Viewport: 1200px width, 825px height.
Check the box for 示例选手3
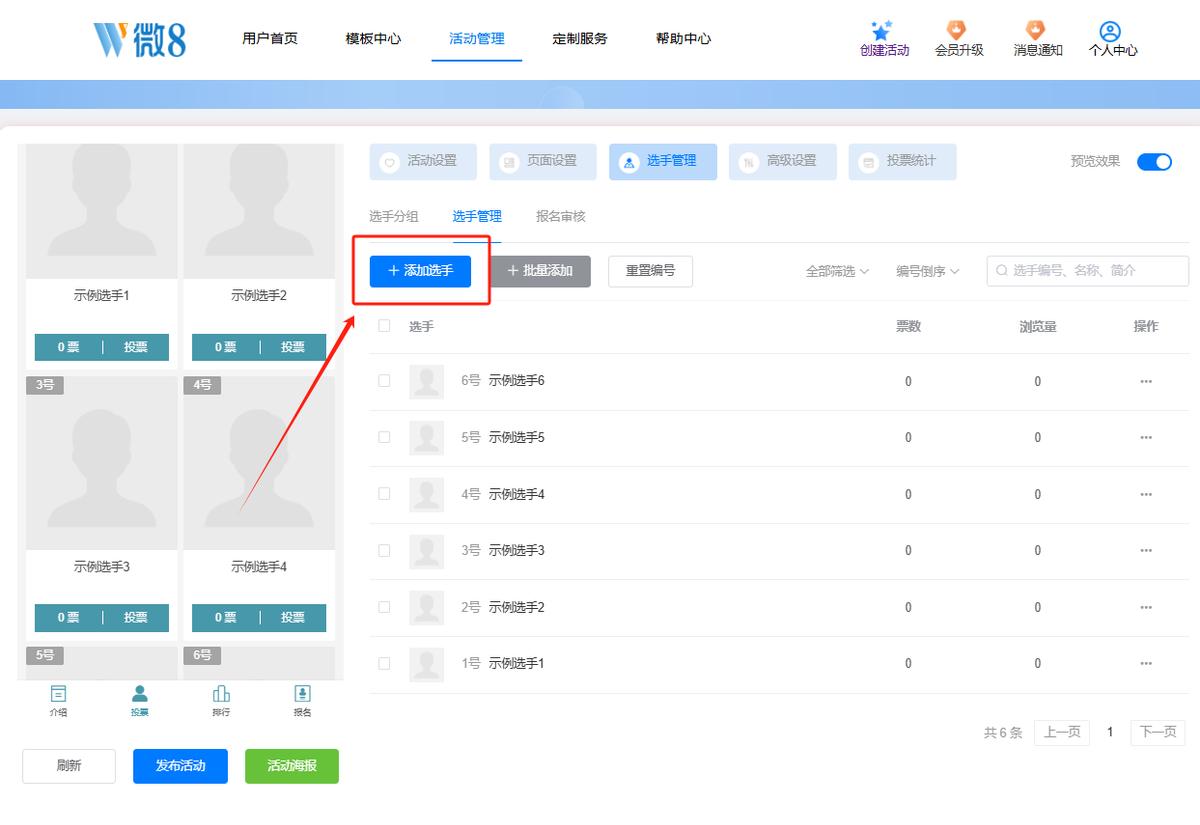384,550
